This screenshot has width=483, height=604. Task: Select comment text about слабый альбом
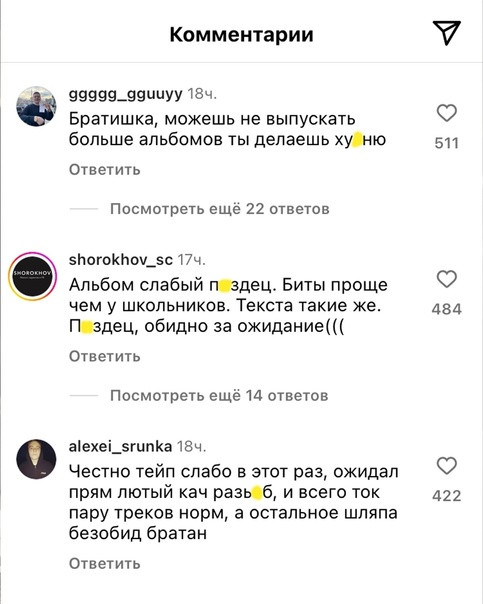[x=228, y=306]
